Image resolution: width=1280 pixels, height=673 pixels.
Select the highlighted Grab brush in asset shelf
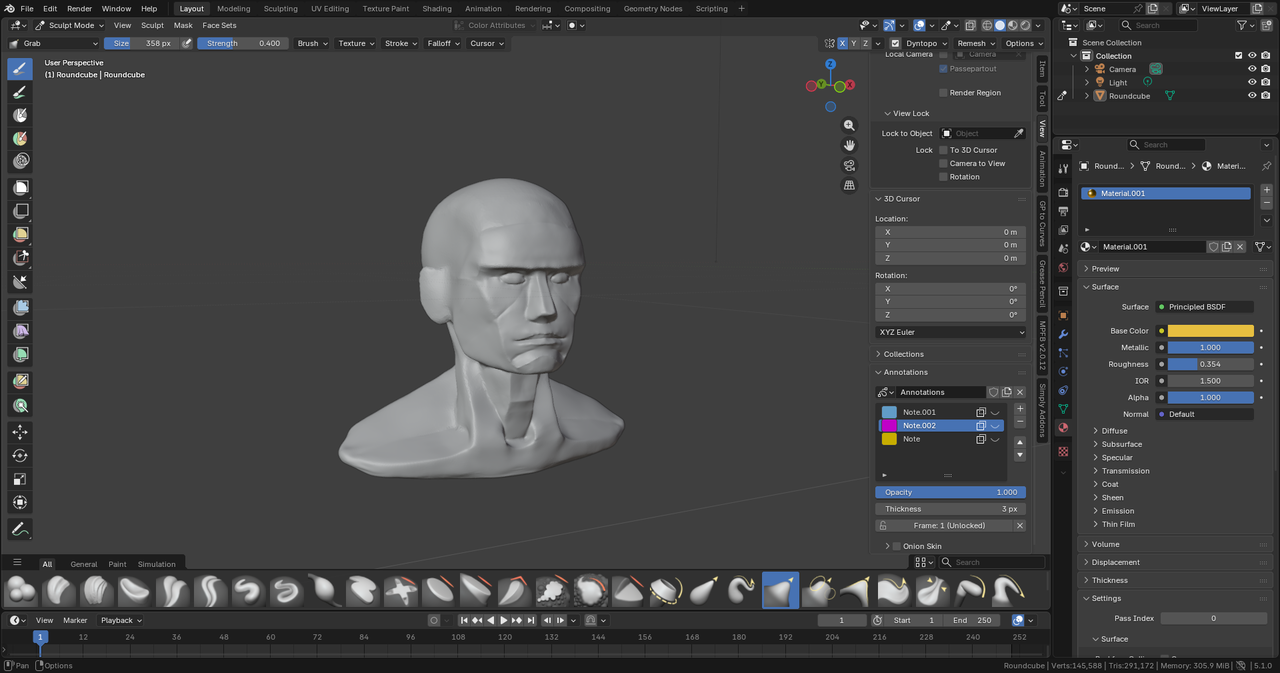780,590
